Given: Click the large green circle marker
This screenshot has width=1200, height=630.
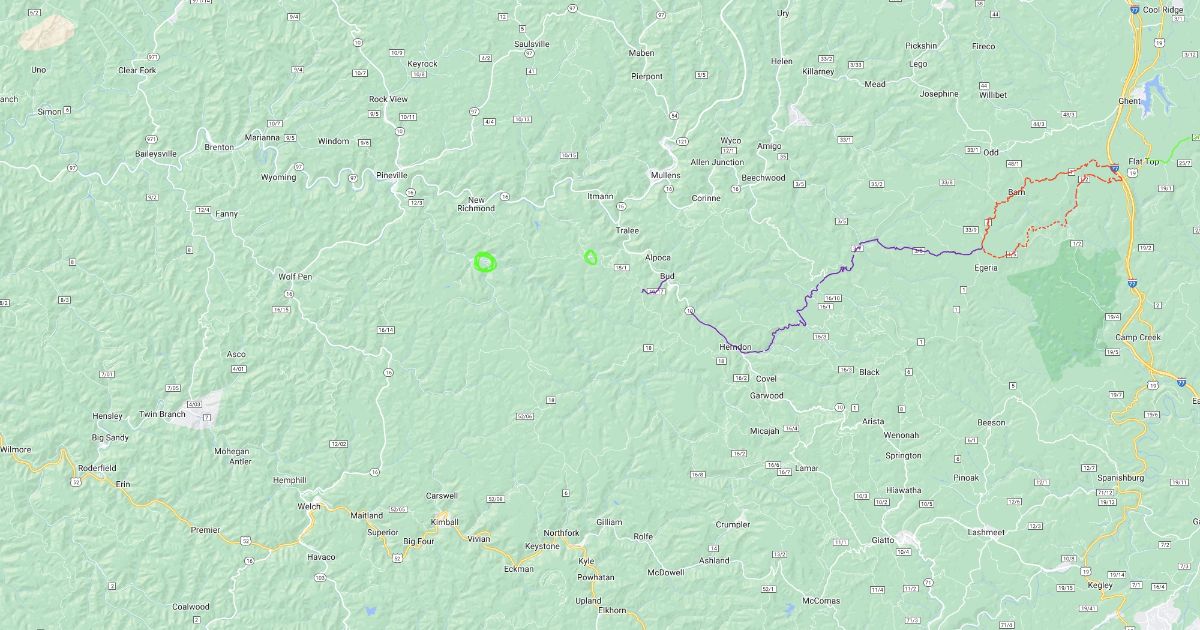Looking at the screenshot, I should point(485,262).
